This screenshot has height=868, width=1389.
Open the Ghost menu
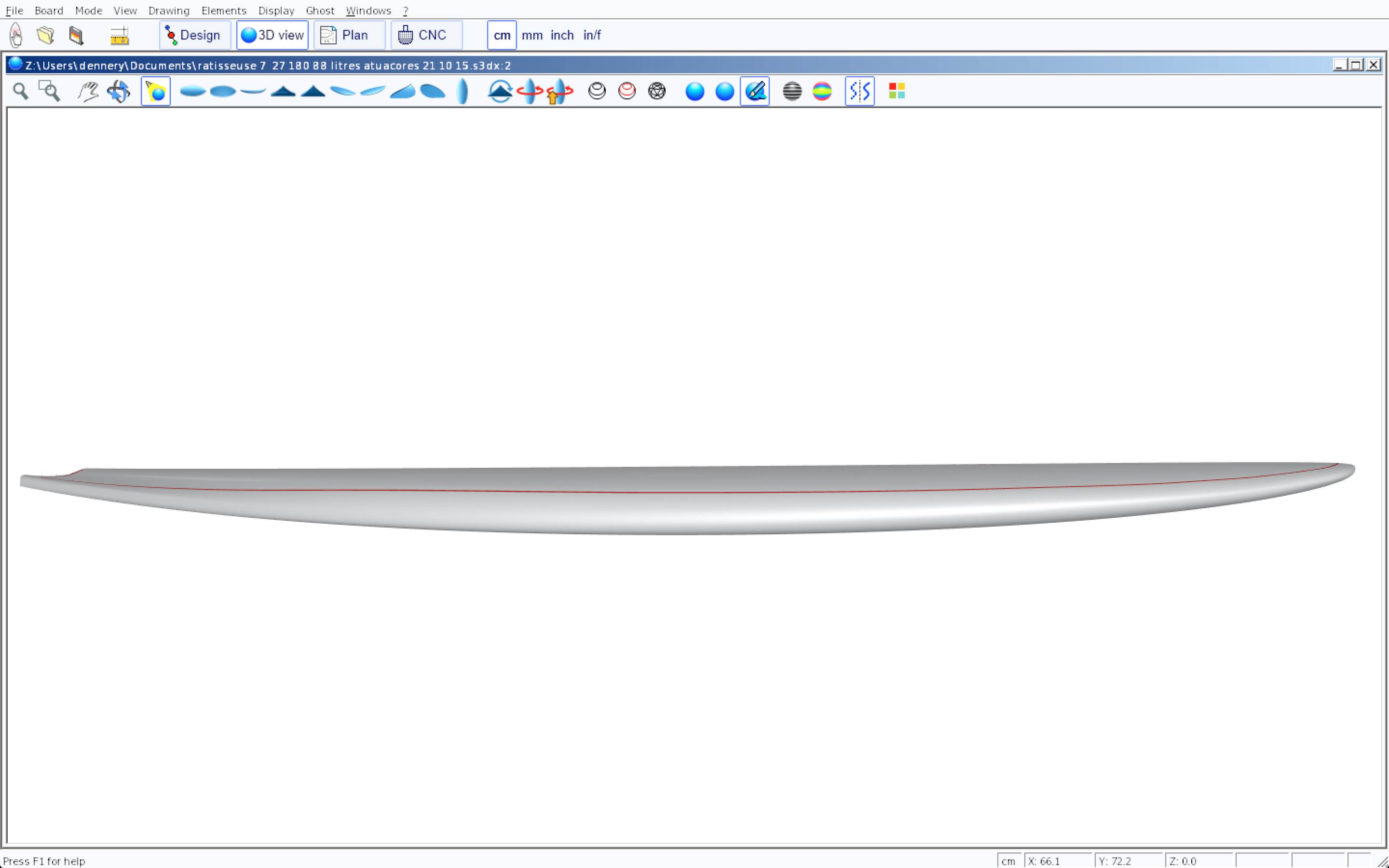[x=320, y=10]
